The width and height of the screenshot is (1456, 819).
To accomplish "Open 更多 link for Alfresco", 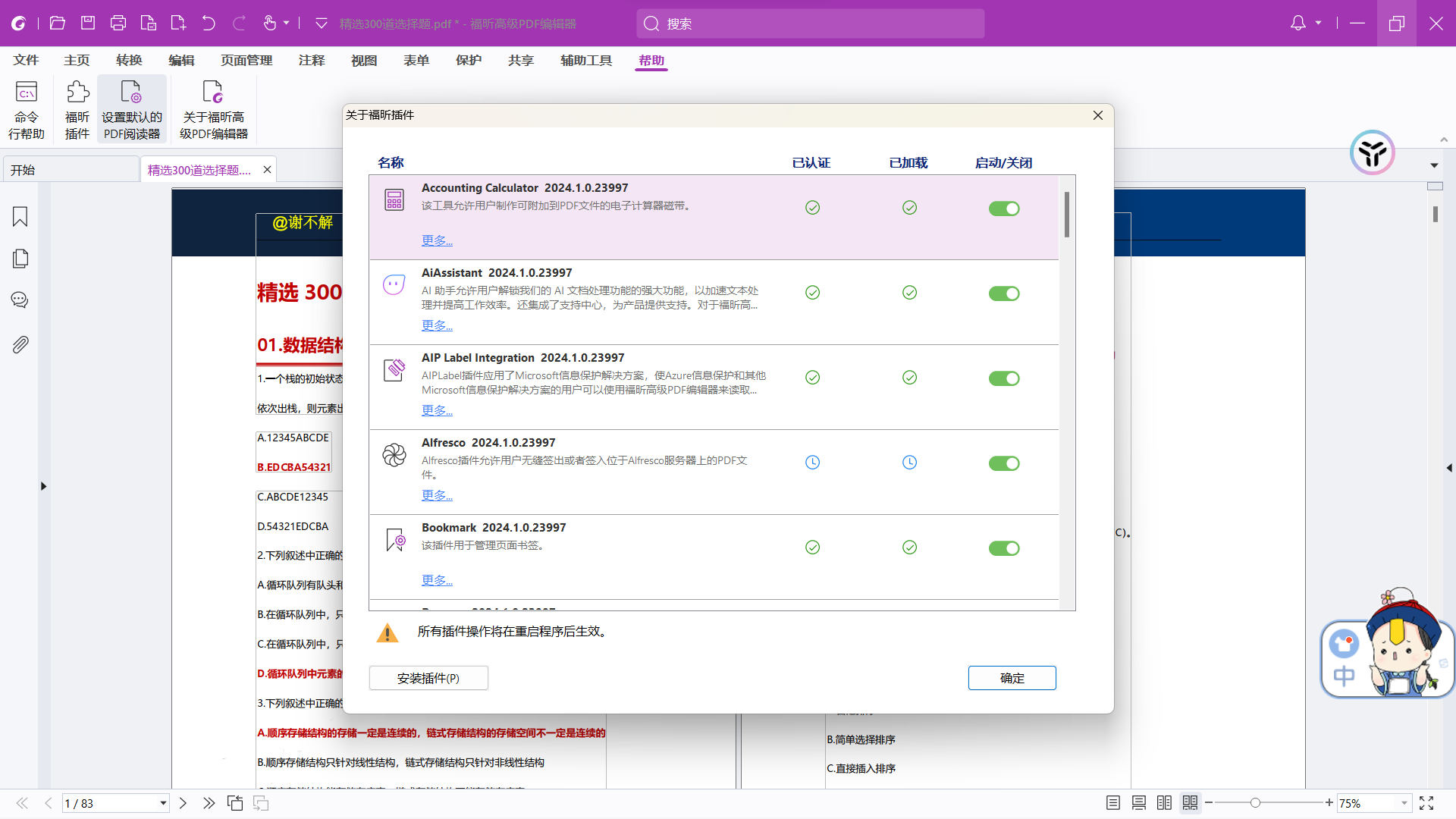I will click(438, 495).
